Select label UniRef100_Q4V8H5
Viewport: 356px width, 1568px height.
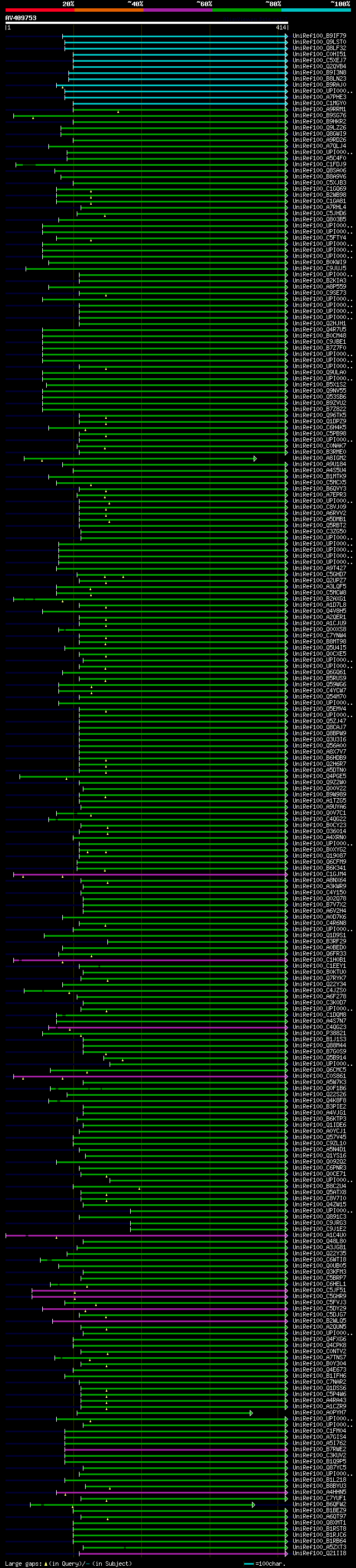[319, 611]
